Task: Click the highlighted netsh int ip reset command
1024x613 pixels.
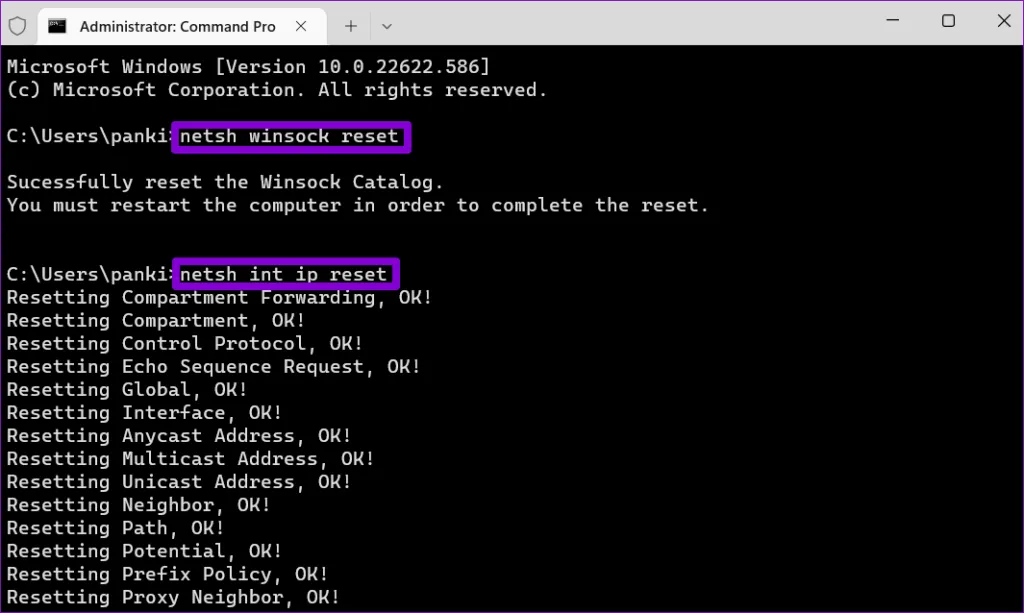Action: click(284, 274)
